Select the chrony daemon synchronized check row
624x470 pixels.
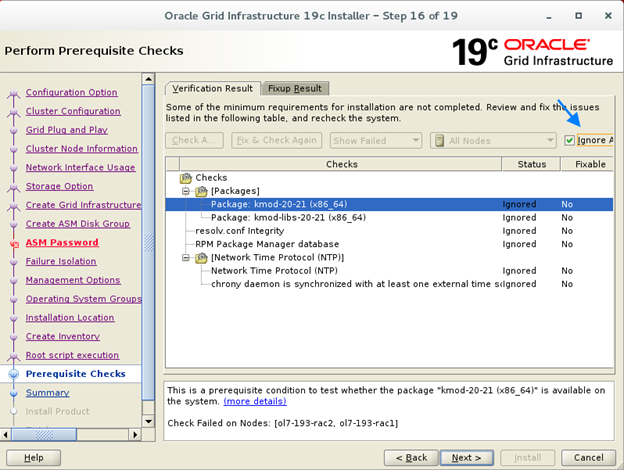pyautogui.click(x=389, y=284)
